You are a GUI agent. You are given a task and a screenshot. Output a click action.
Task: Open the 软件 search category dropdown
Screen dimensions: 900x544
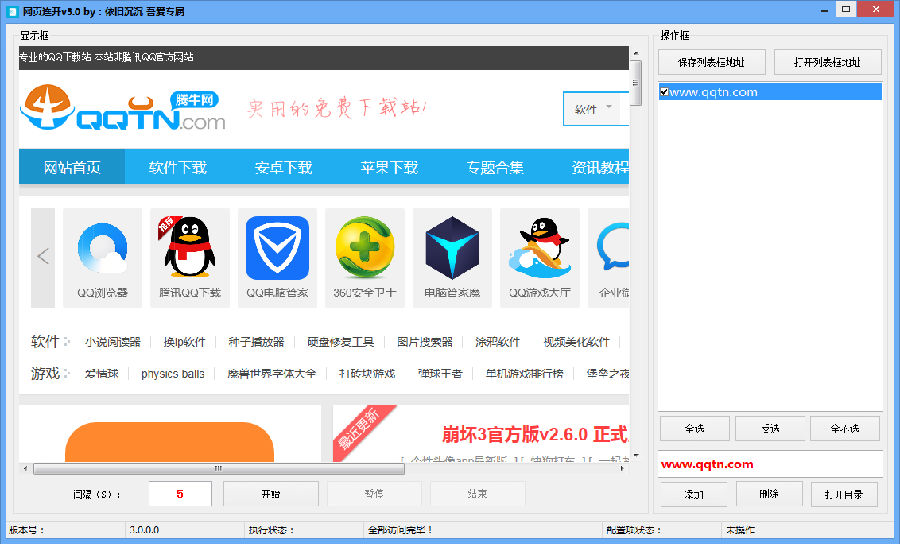coord(594,108)
